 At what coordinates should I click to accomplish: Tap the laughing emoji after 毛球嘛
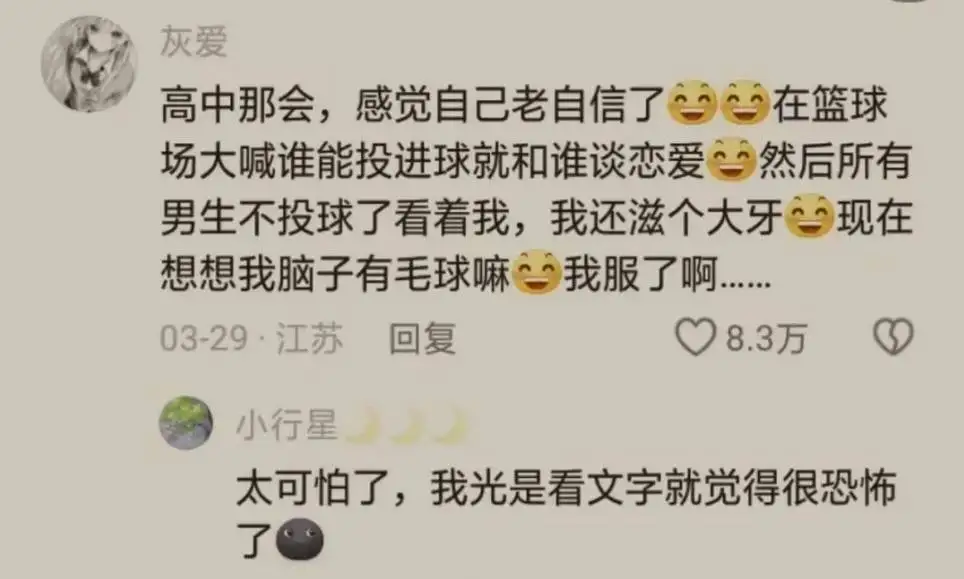tap(537, 272)
